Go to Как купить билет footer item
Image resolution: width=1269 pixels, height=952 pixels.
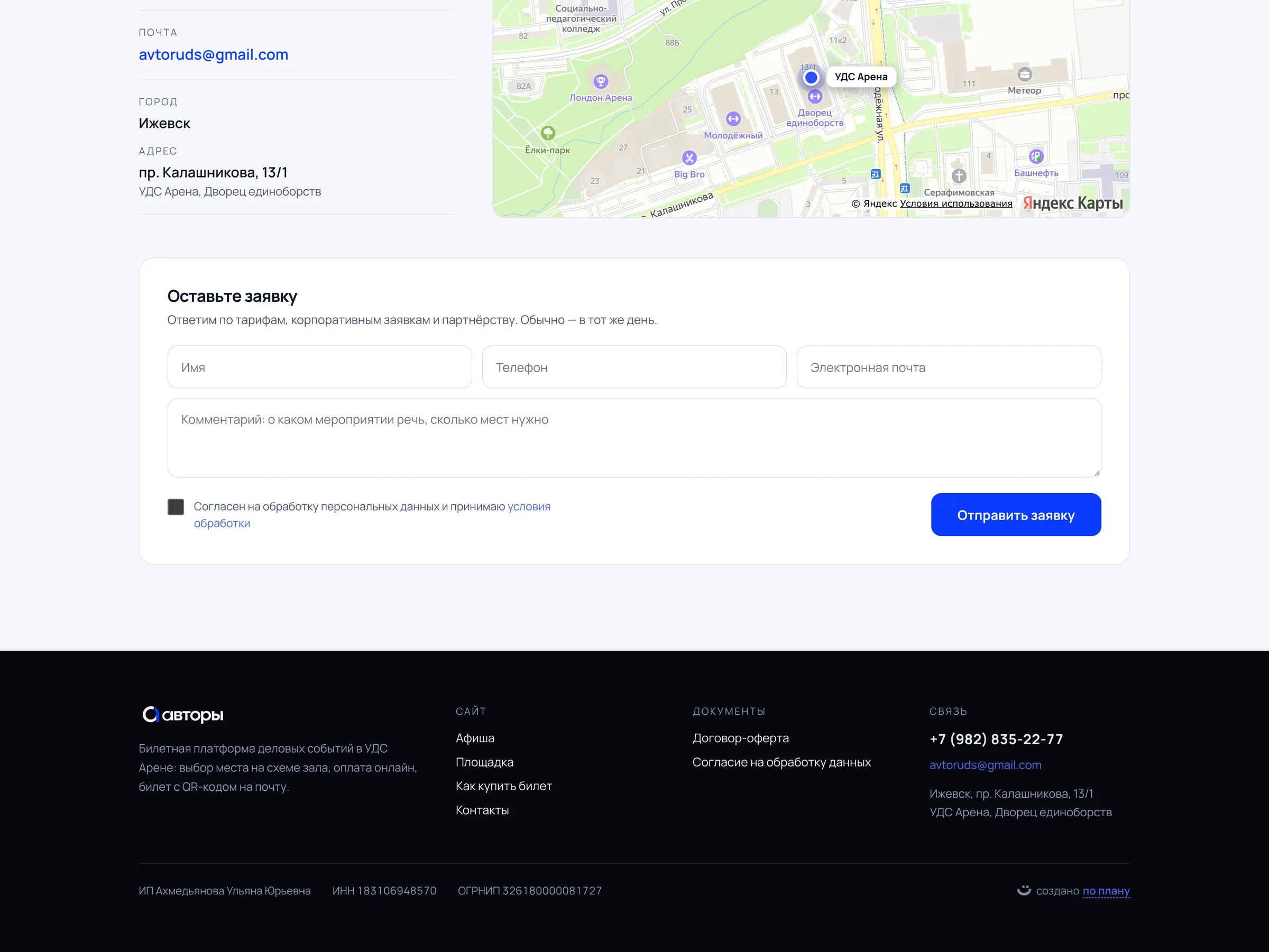pyautogui.click(x=504, y=786)
